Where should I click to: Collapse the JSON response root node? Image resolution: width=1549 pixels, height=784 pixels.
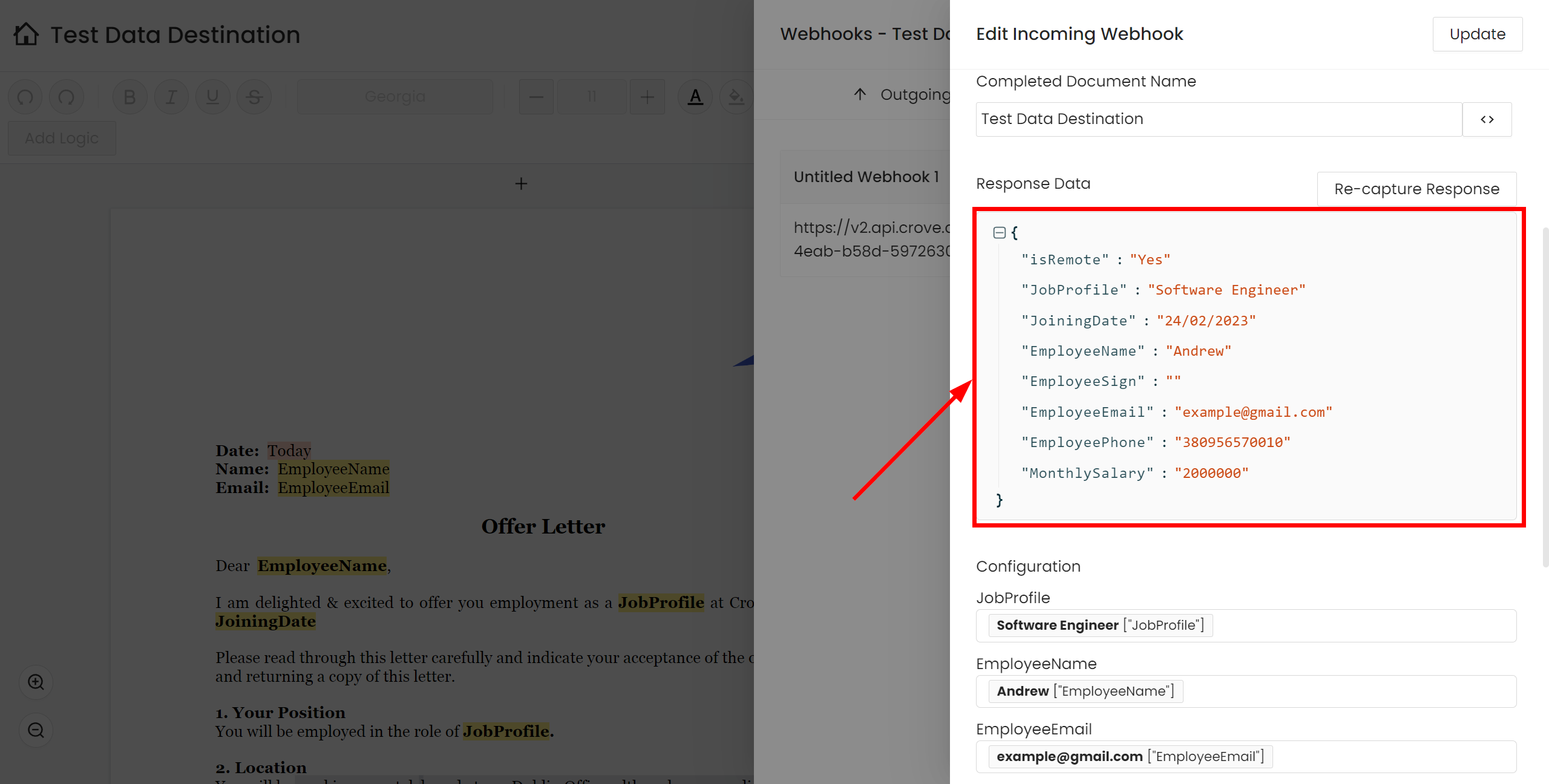coord(1000,232)
